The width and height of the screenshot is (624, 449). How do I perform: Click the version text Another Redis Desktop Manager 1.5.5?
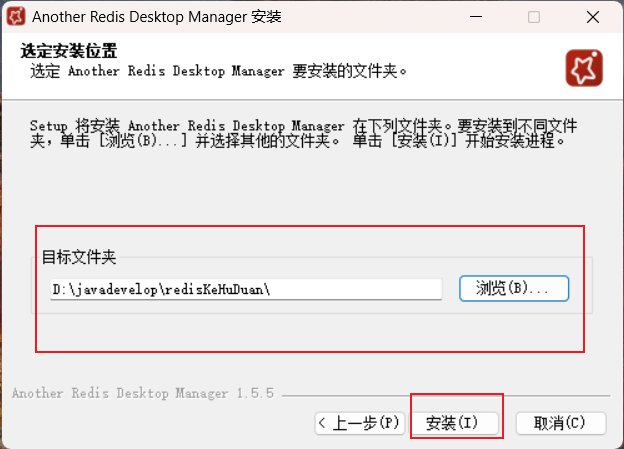(x=143, y=393)
